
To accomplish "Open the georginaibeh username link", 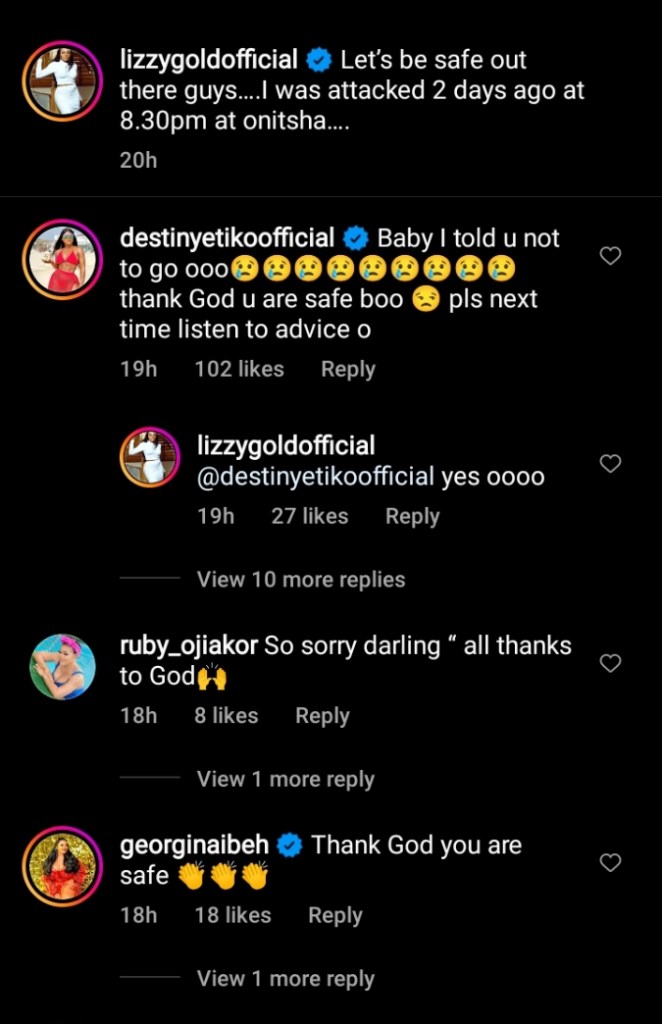I will point(194,845).
